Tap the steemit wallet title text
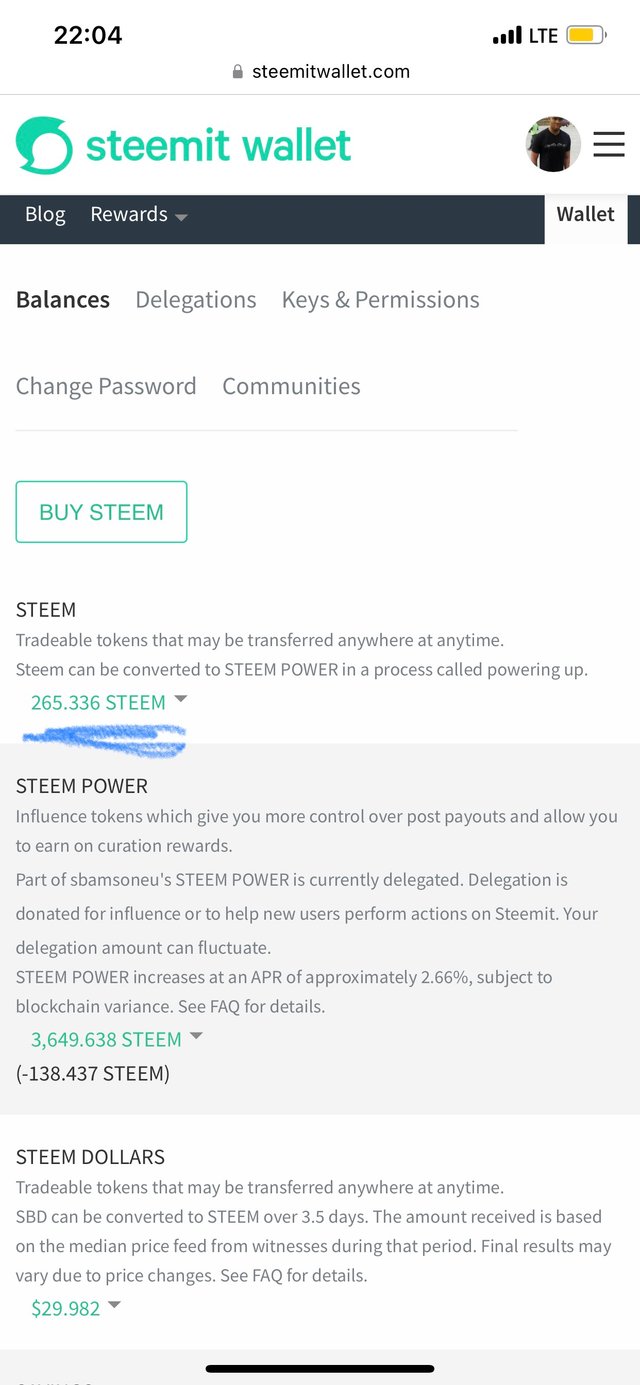 point(218,146)
